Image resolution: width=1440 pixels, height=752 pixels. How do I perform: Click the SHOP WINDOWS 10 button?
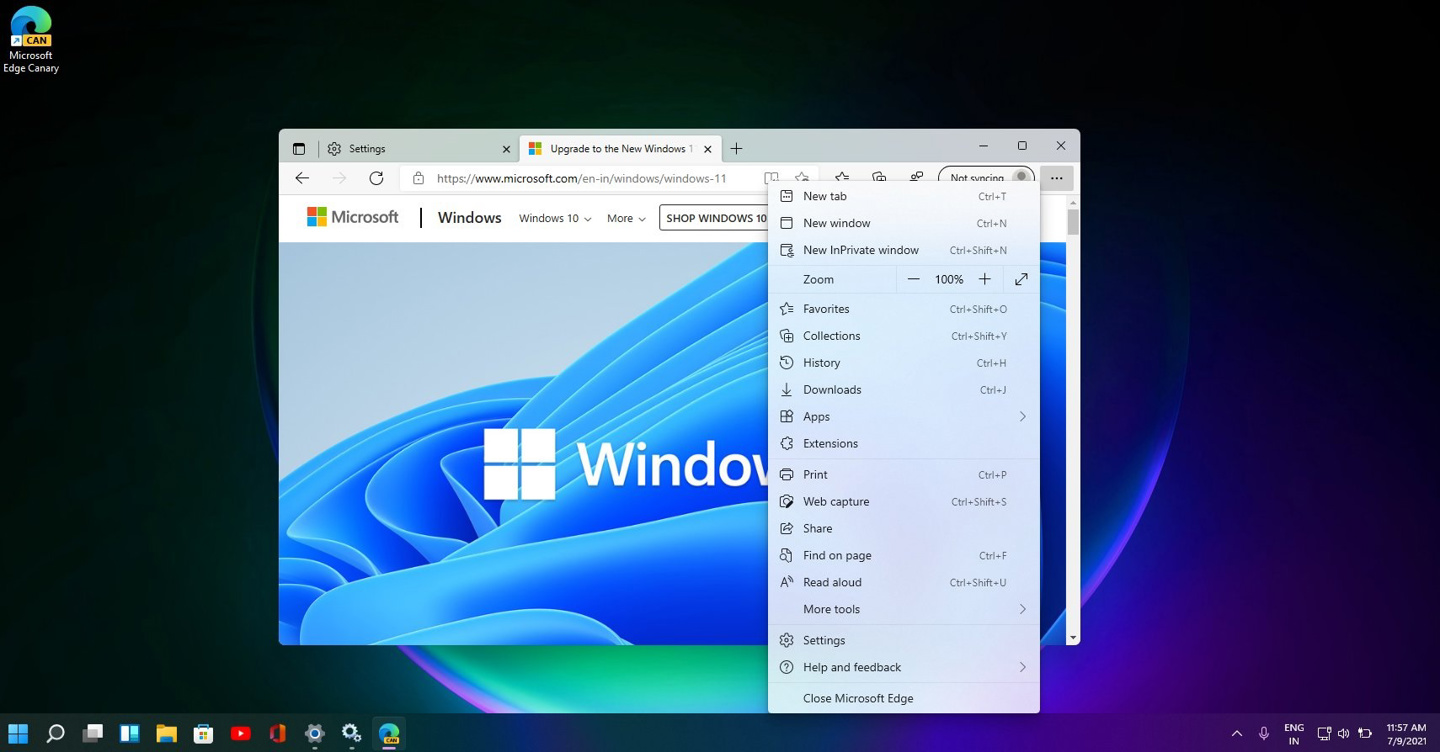[716, 217]
